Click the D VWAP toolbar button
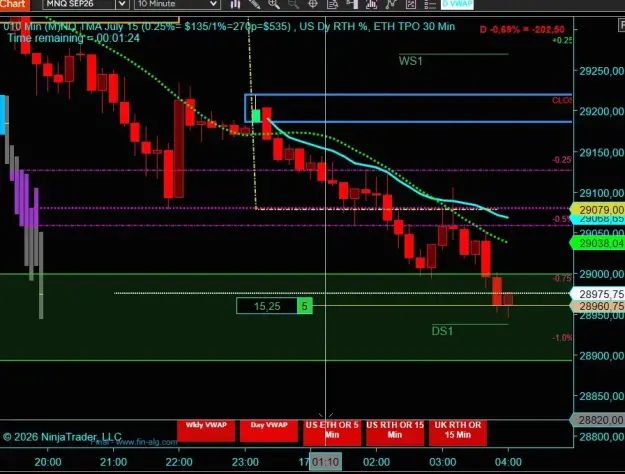This screenshot has width=625, height=474. 457,4
